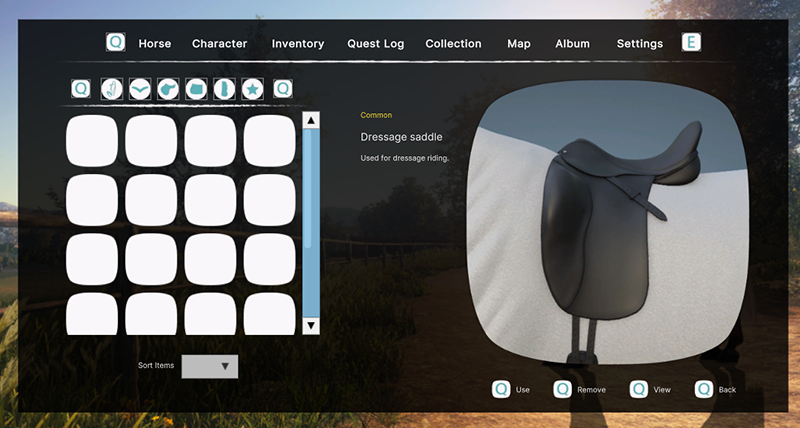The width and height of the screenshot is (800, 428).
Task: Click the Q key icon beside Remove
Action: [x=563, y=389]
